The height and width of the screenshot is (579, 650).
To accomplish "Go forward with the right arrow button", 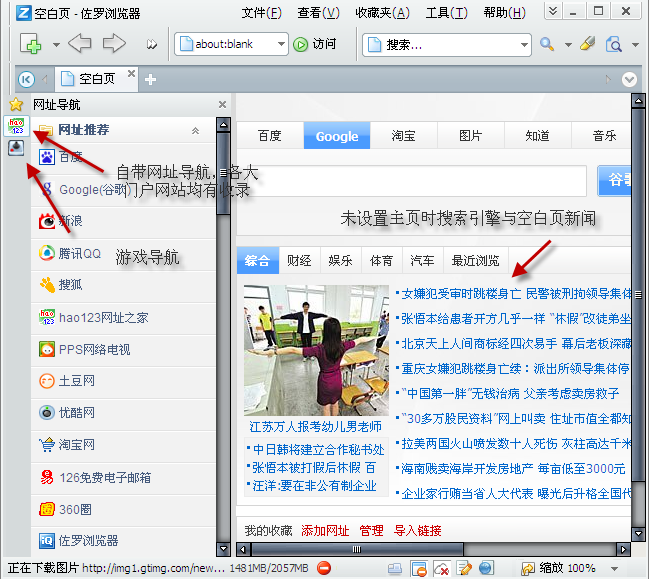I will click(114, 44).
